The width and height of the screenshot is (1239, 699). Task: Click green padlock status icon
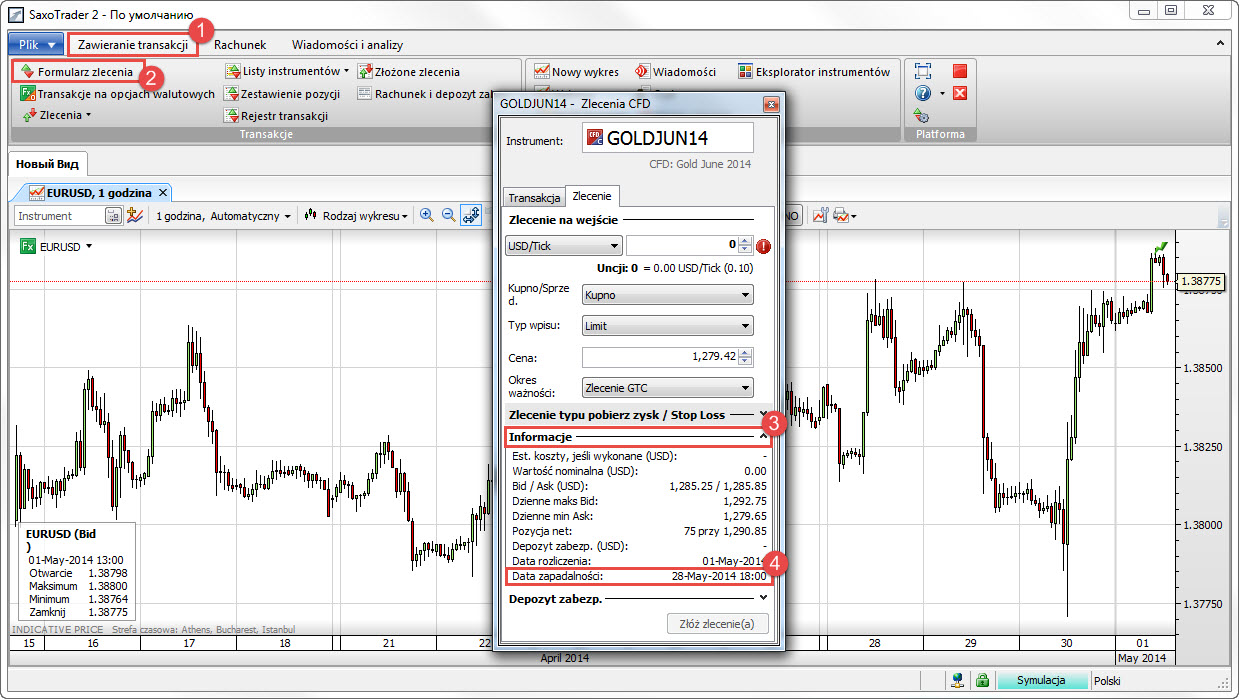pyautogui.click(x=983, y=680)
